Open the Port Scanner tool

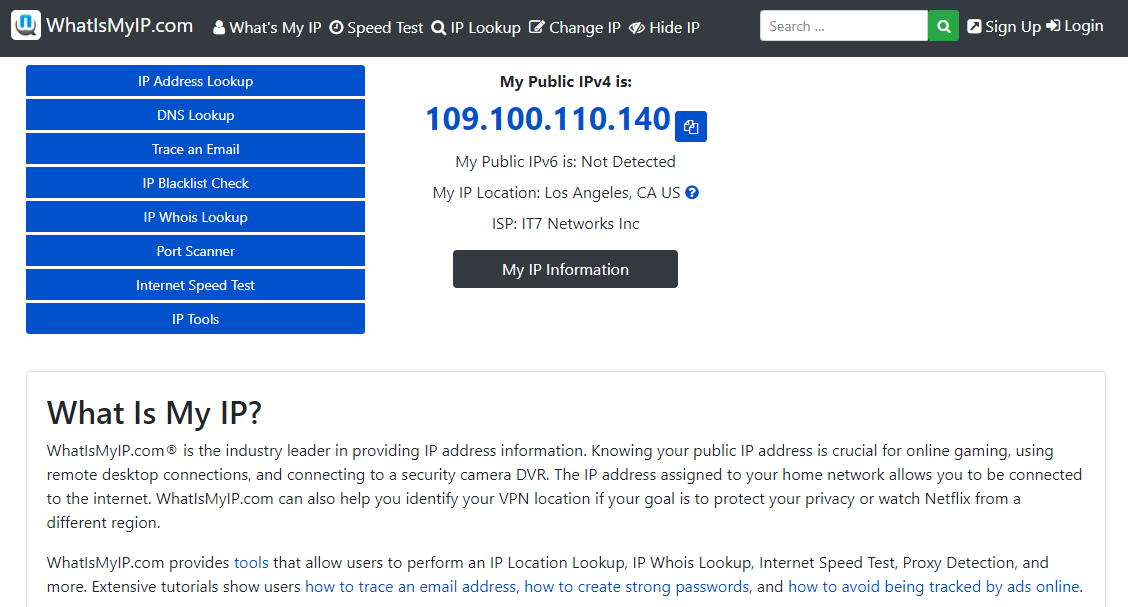[x=196, y=251]
